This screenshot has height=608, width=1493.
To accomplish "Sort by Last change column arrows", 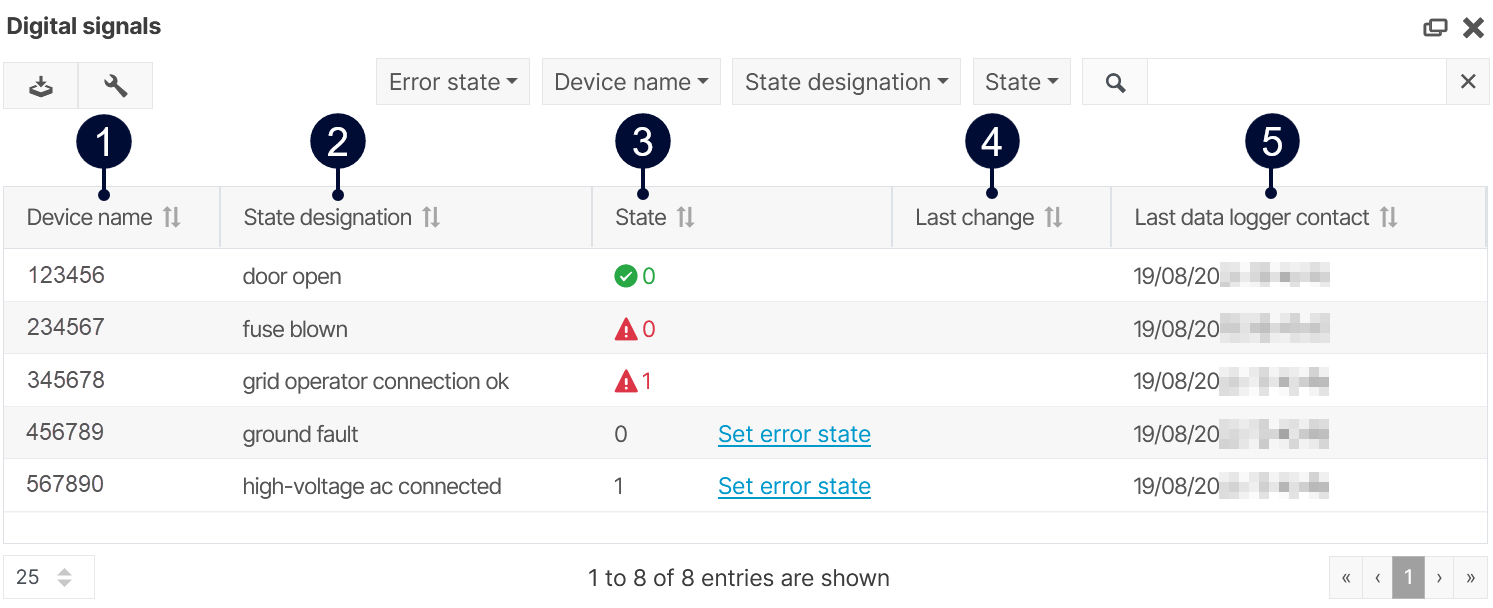I will click(x=1053, y=217).
